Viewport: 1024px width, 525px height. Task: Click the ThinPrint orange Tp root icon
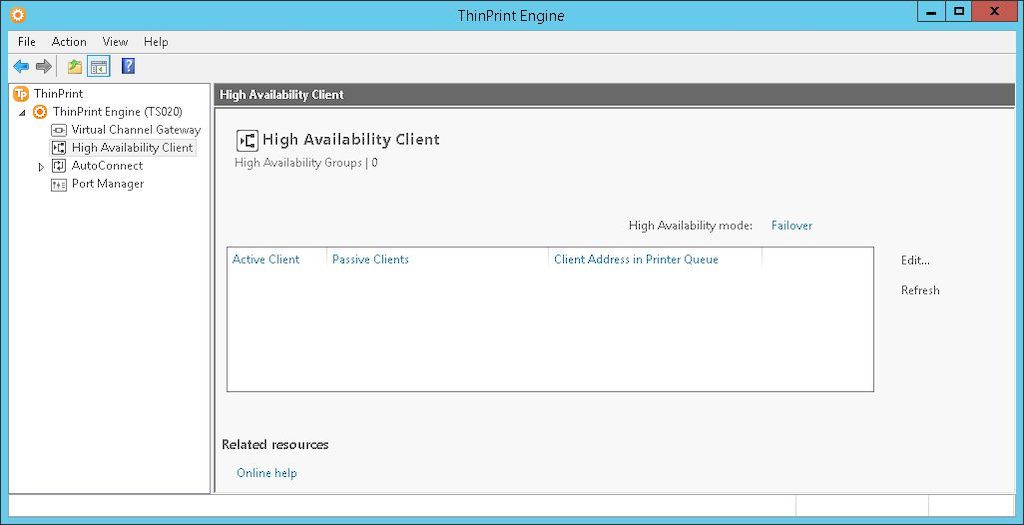point(21,93)
